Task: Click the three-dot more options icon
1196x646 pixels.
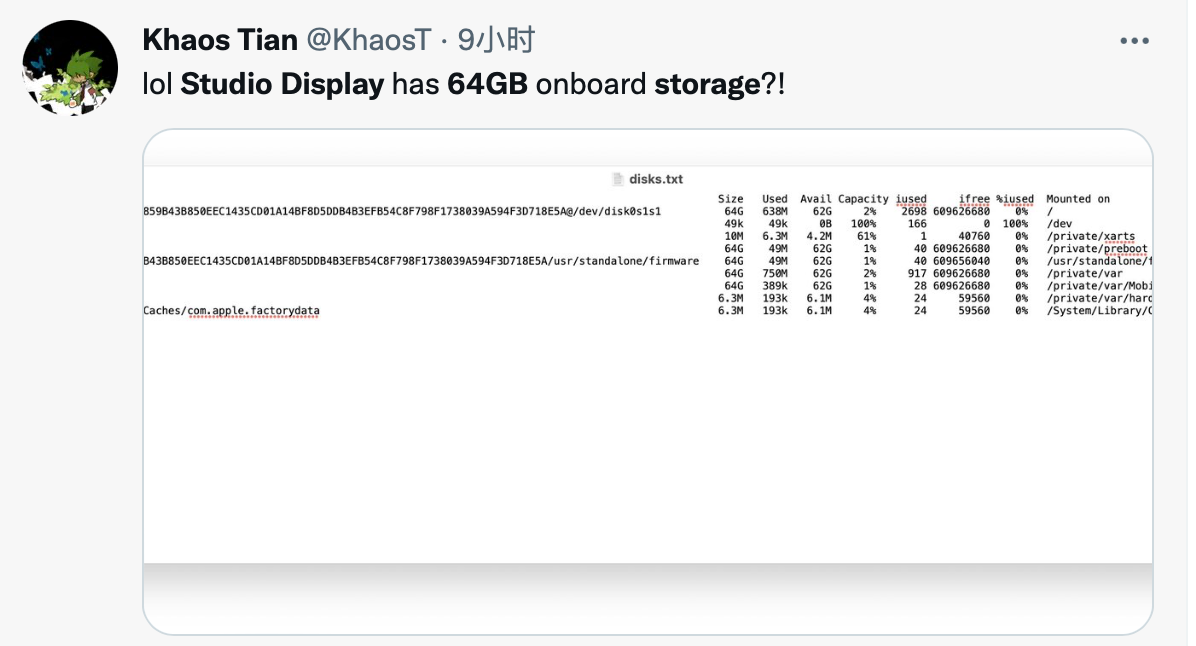Action: (1134, 41)
